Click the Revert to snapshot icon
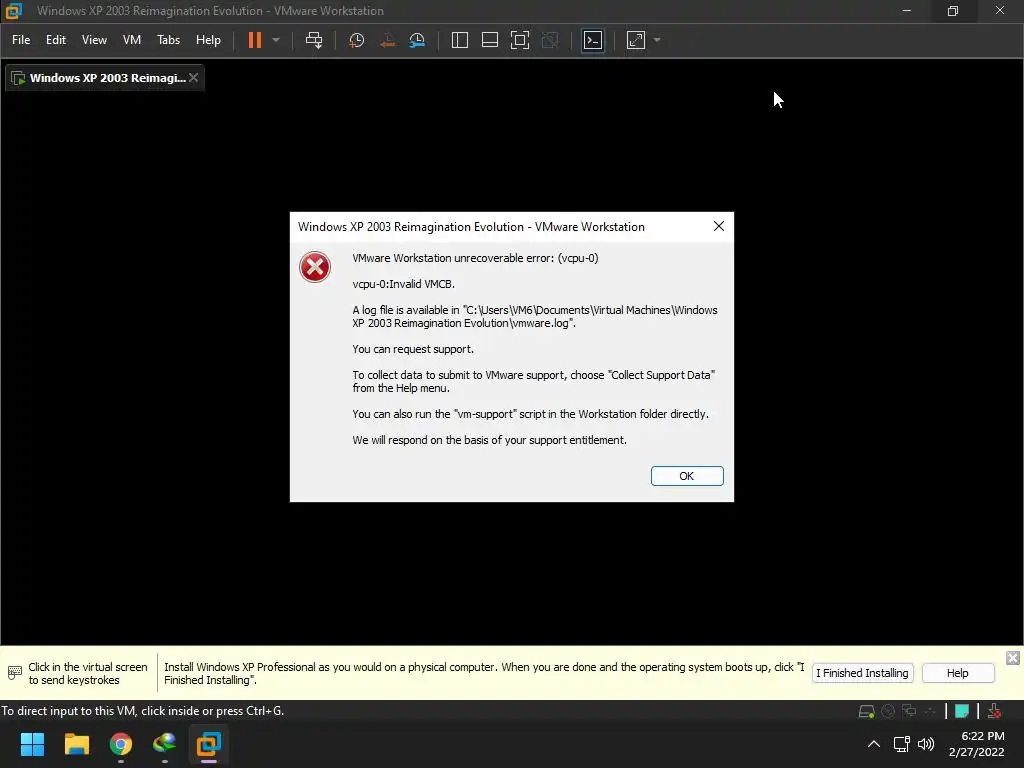Viewport: 1024px width, 768px height. pyautogui.click(x=387, y=40)
